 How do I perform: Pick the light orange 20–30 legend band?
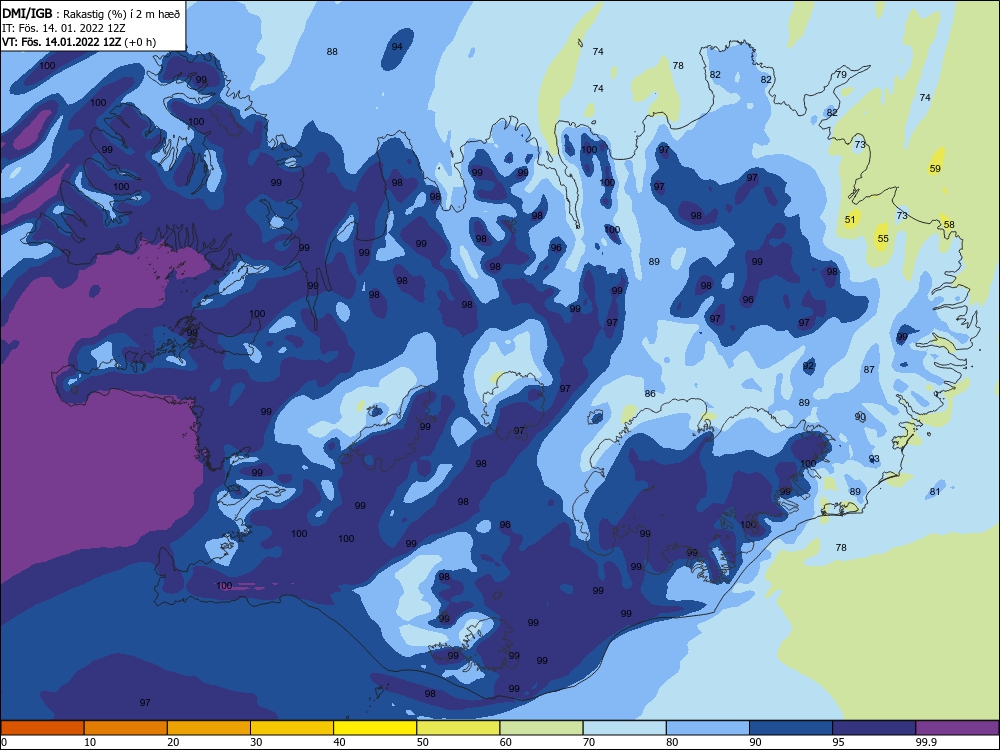(x=209, y=728)
